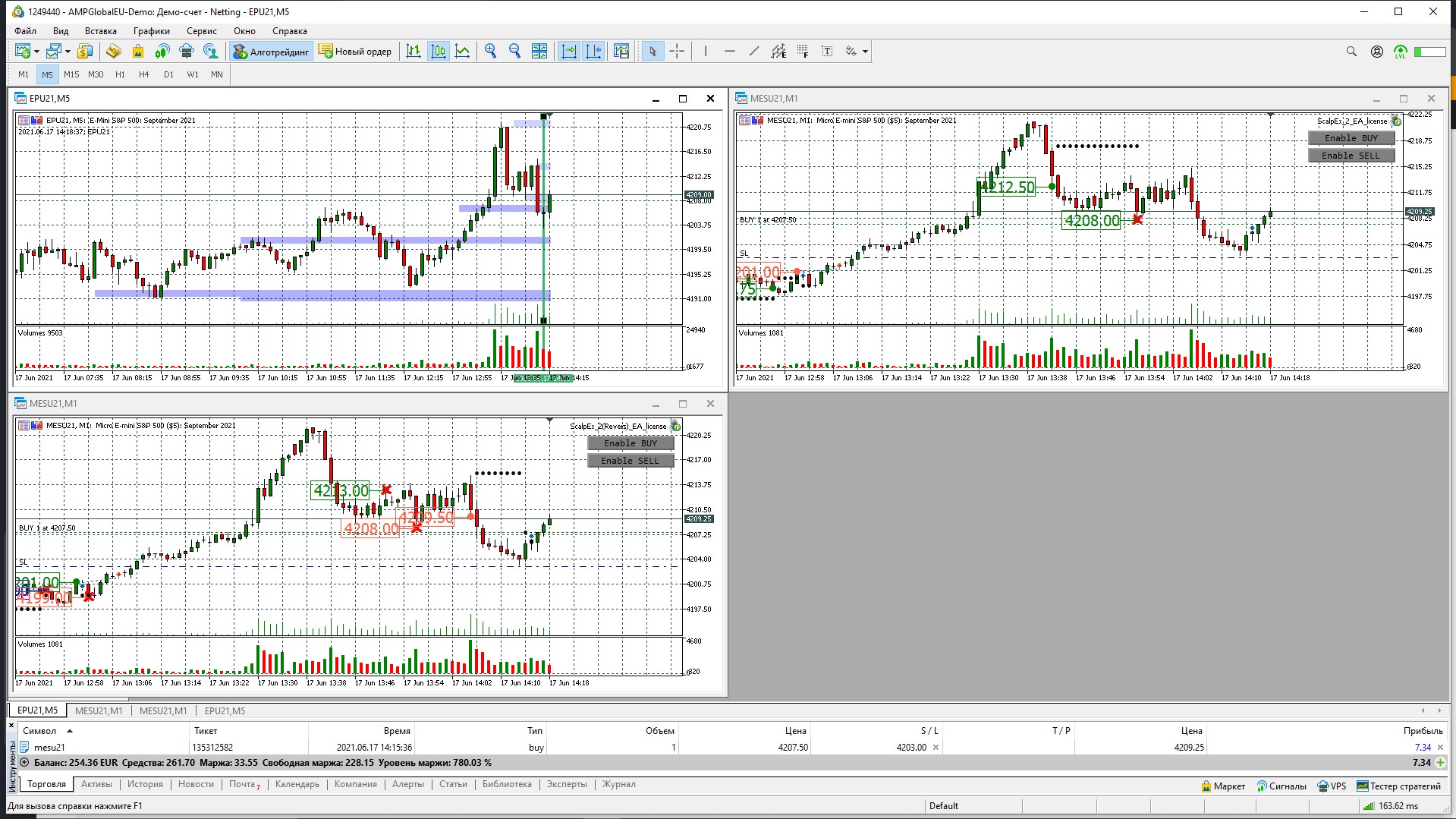Click Enable BUY on the ScalpEx_2_EA chart
1456x819 pixels.
click(x=1351, y=138)
